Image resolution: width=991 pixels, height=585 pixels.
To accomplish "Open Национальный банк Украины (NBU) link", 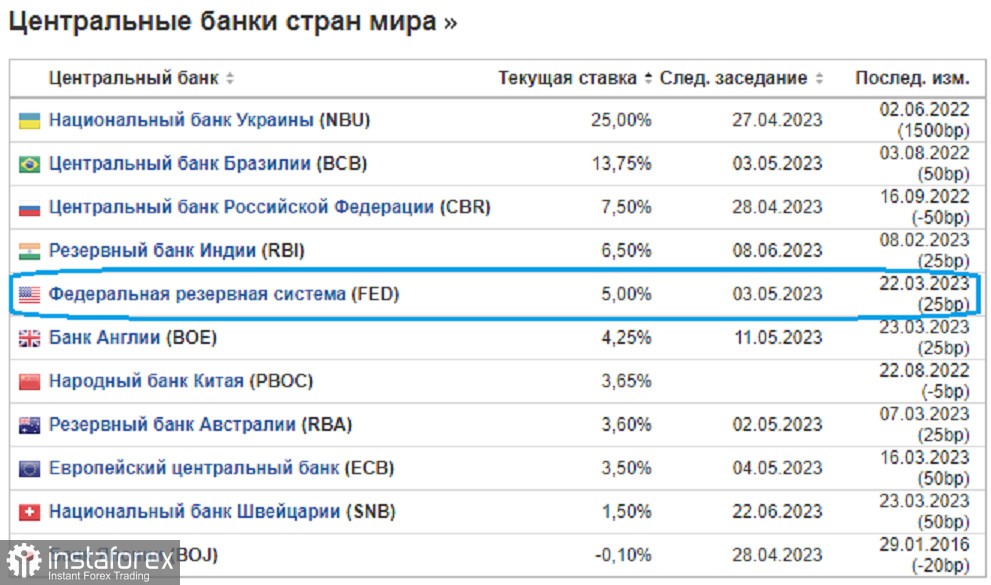I will 209,121.
